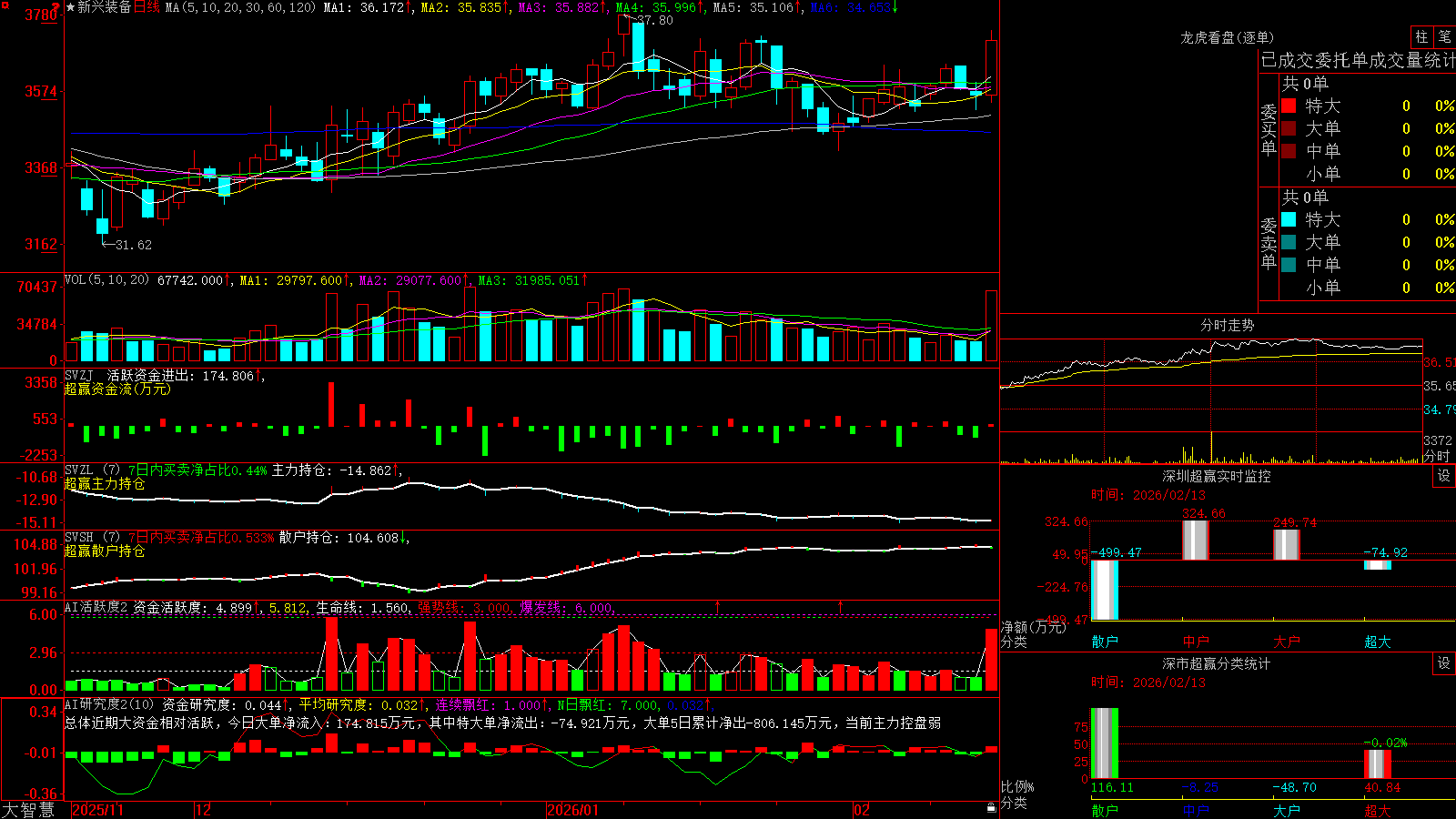
Task: Jump to 2026/01 on the time axis
Action: pos(573,810)
